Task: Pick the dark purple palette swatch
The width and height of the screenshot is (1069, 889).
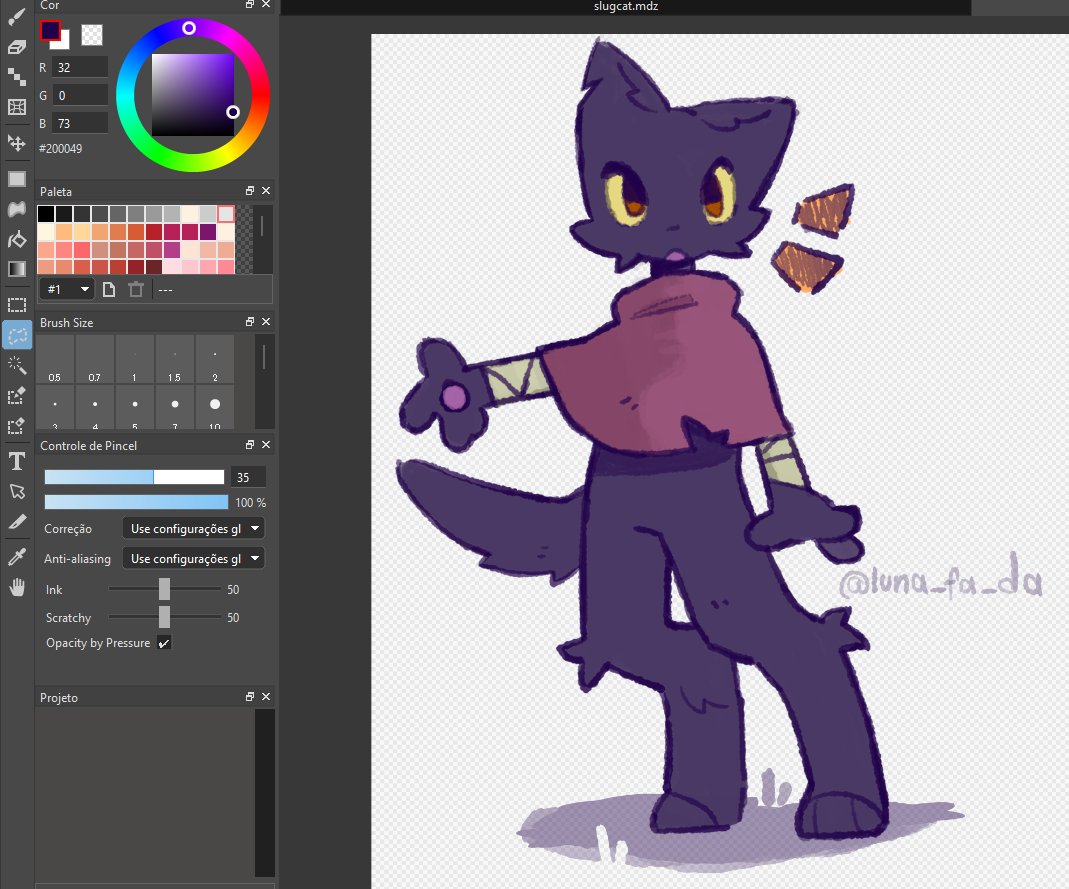Action: coord(208,232)
